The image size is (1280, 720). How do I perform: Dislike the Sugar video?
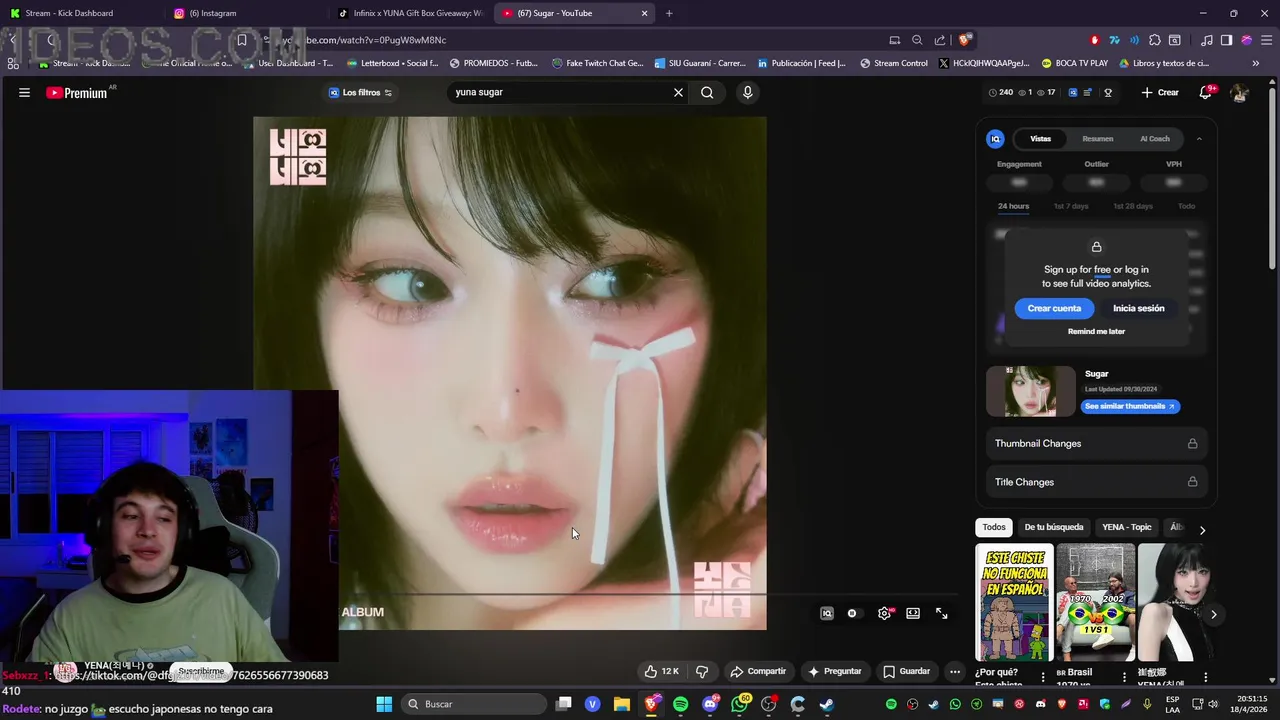702,671
